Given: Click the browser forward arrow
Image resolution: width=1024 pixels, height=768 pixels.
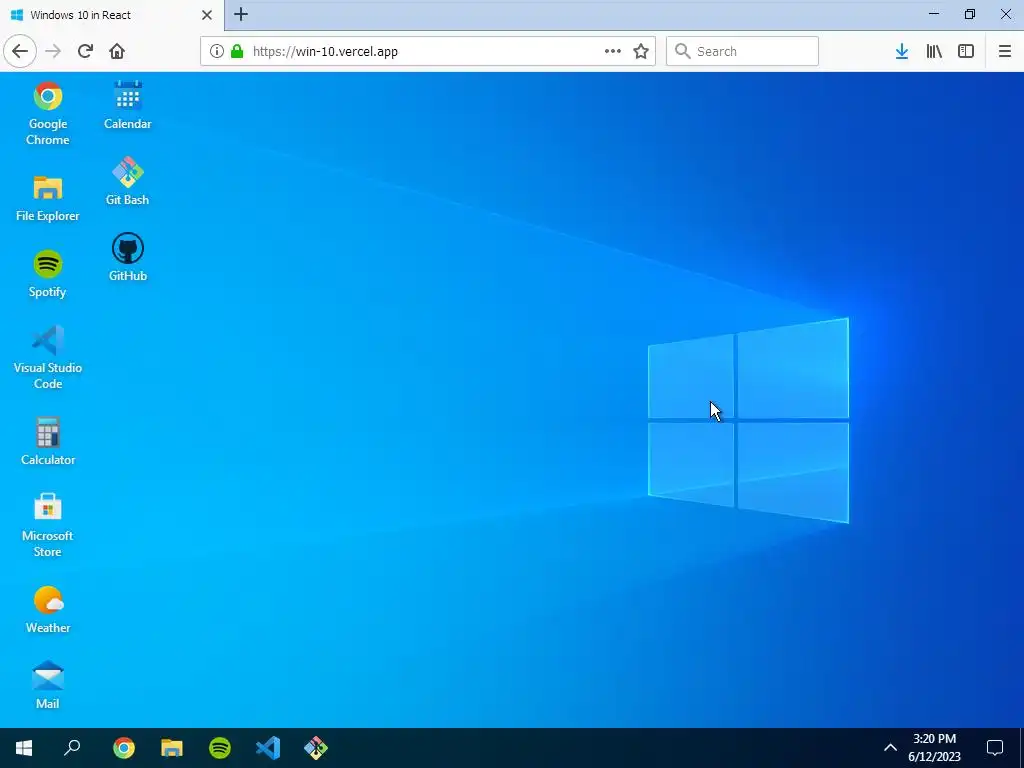Looking at the screenshot, I should pyautogui.click(x=53, y=51).
